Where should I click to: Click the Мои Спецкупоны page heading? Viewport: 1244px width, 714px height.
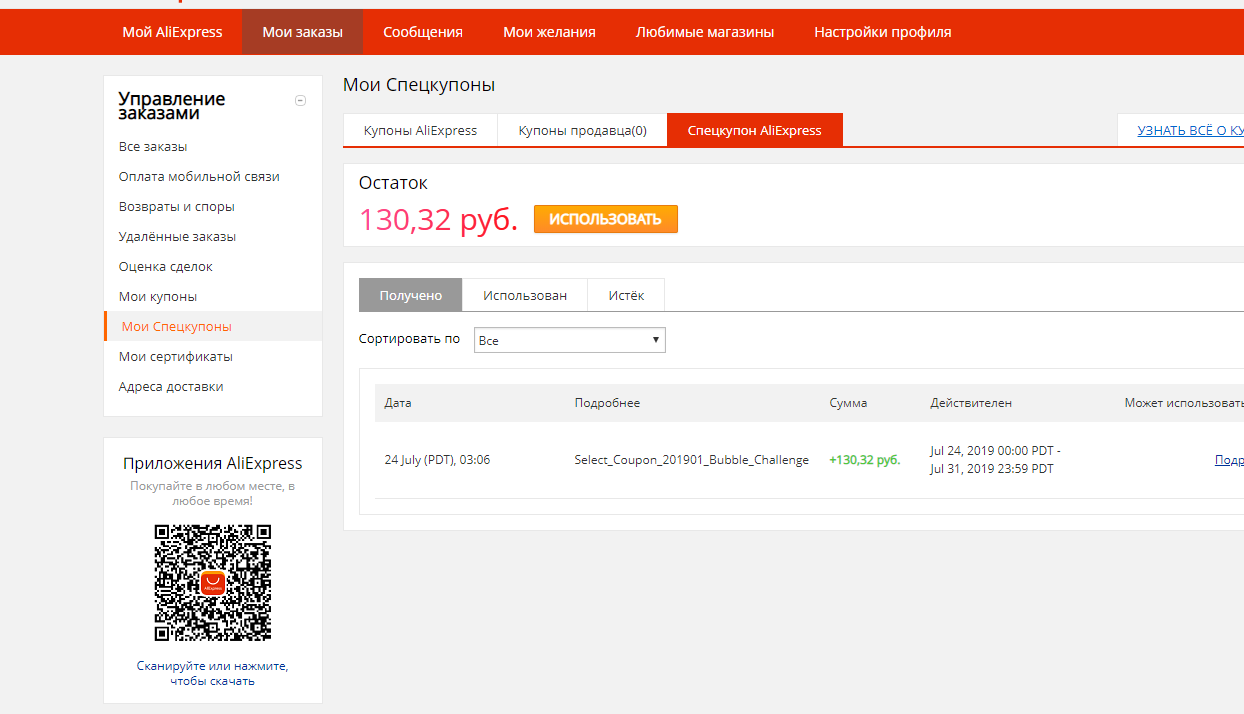tap(419, 85)
